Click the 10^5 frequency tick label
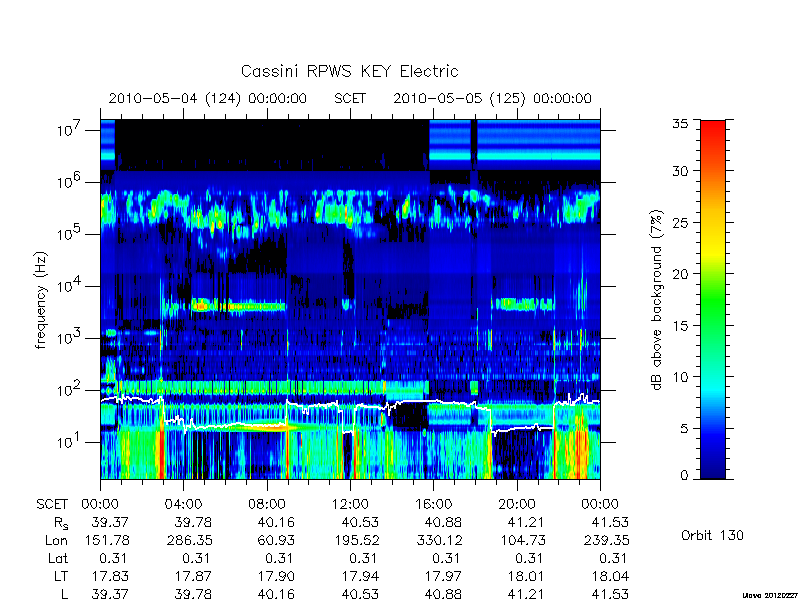Screen dimensions: 800x600 click(x=70, y=234)
